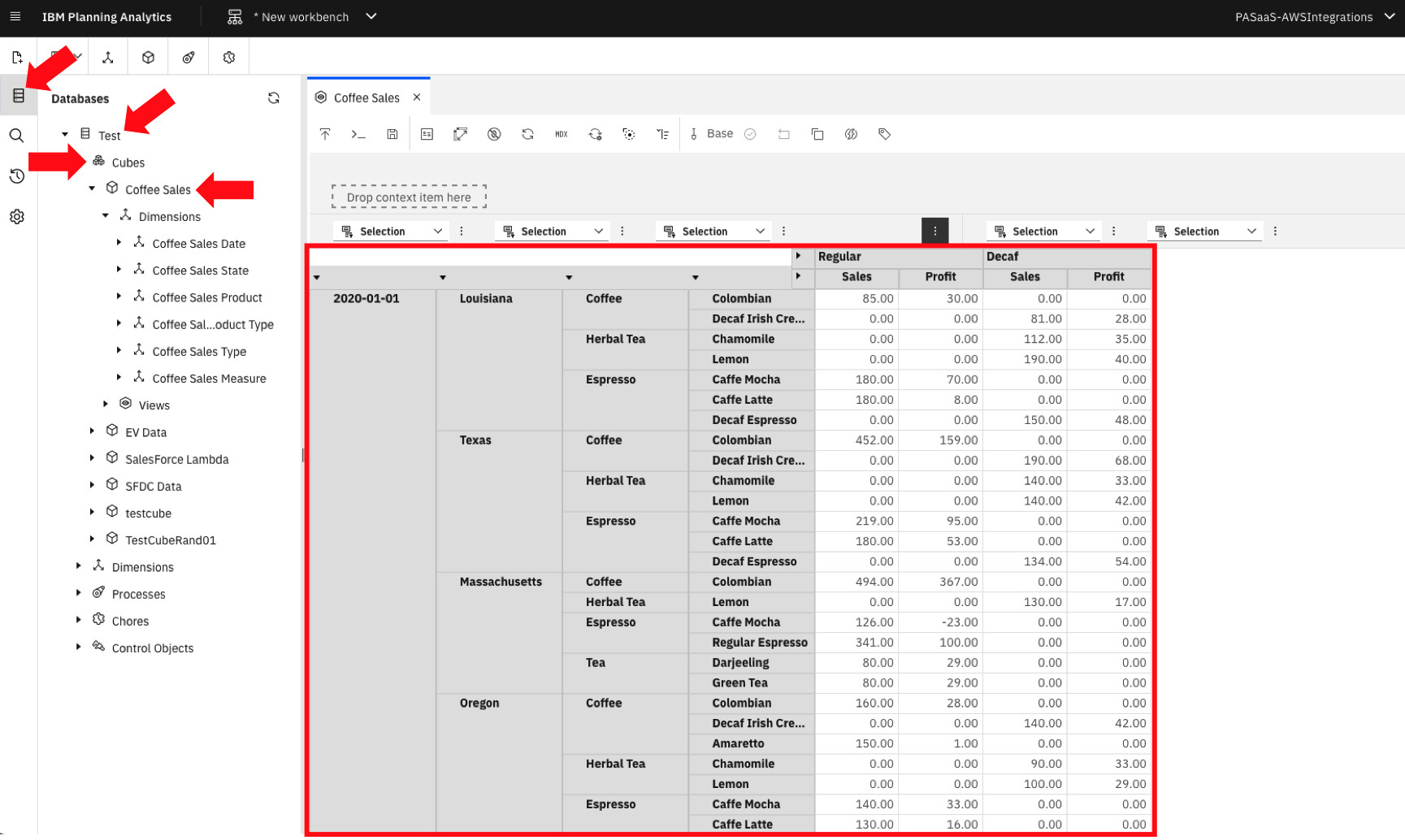Screen dimensions: 1405x840
Task: Open the overflow menu beside fifth Selection
Action: (1275, 232)
